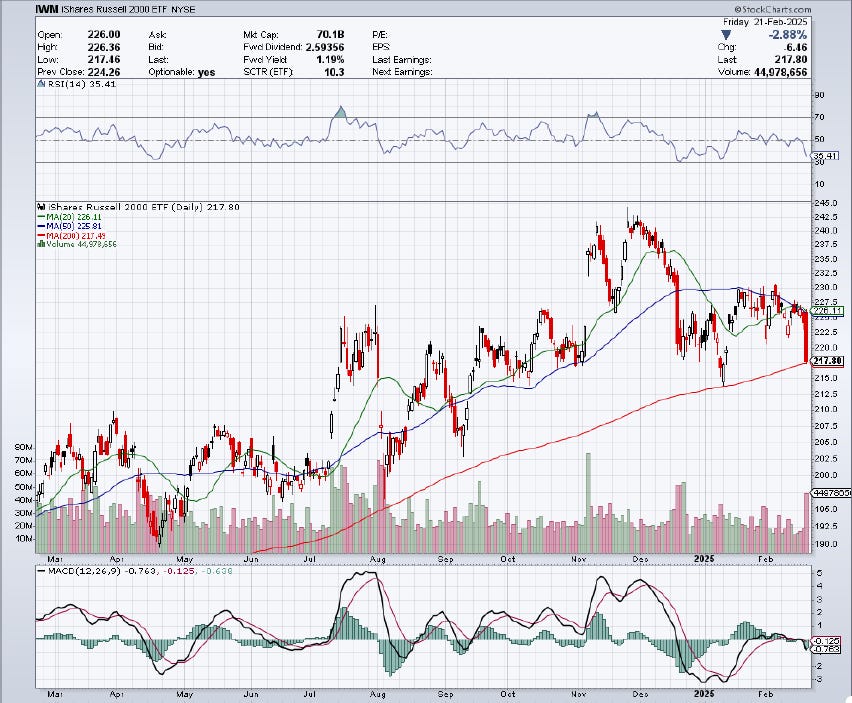Click the -2.88% percent change value
The height and width of the screenshot is (703, 852).
click(x=787, y=35)
